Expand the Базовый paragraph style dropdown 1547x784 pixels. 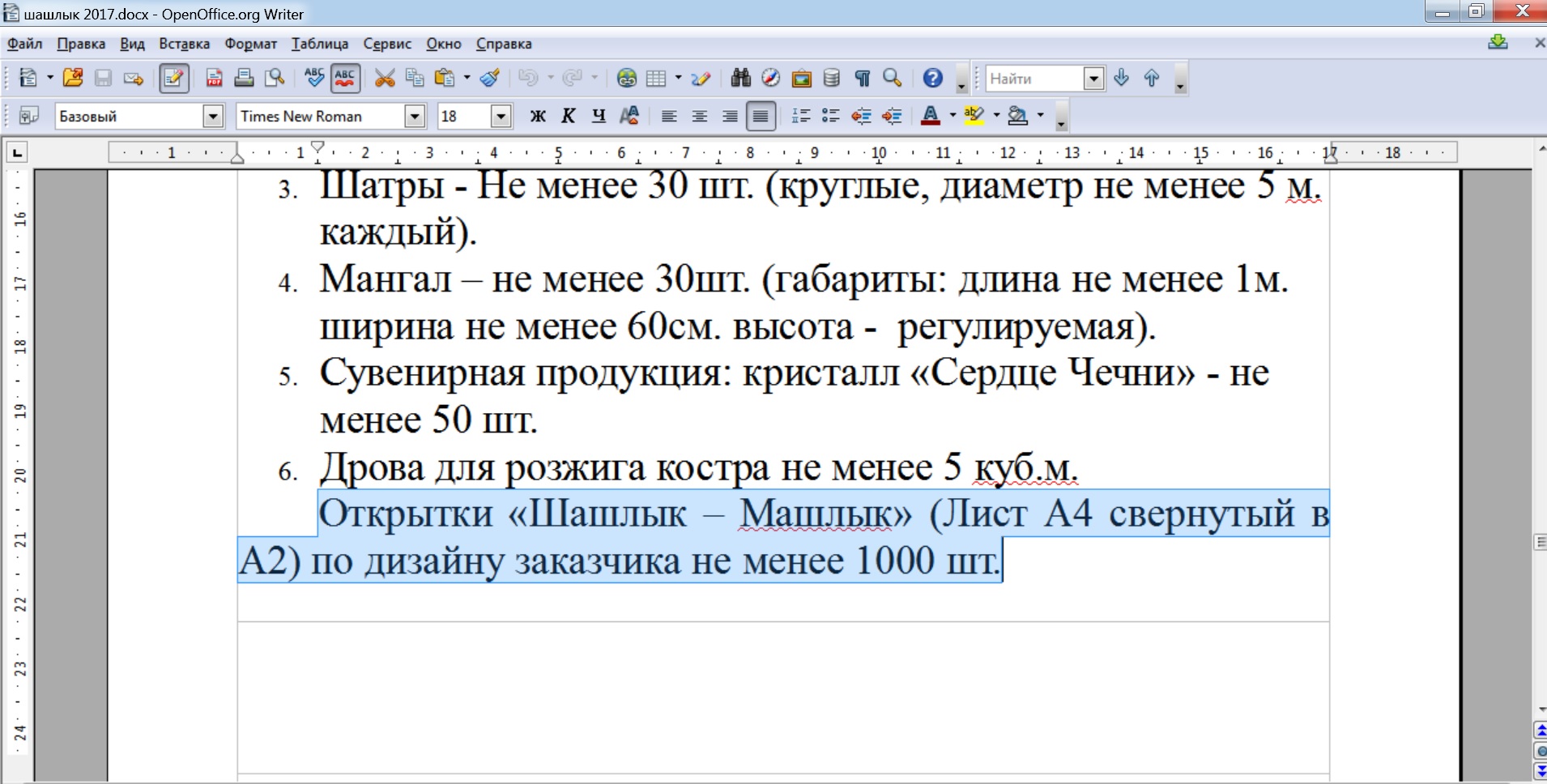(213, 117)
